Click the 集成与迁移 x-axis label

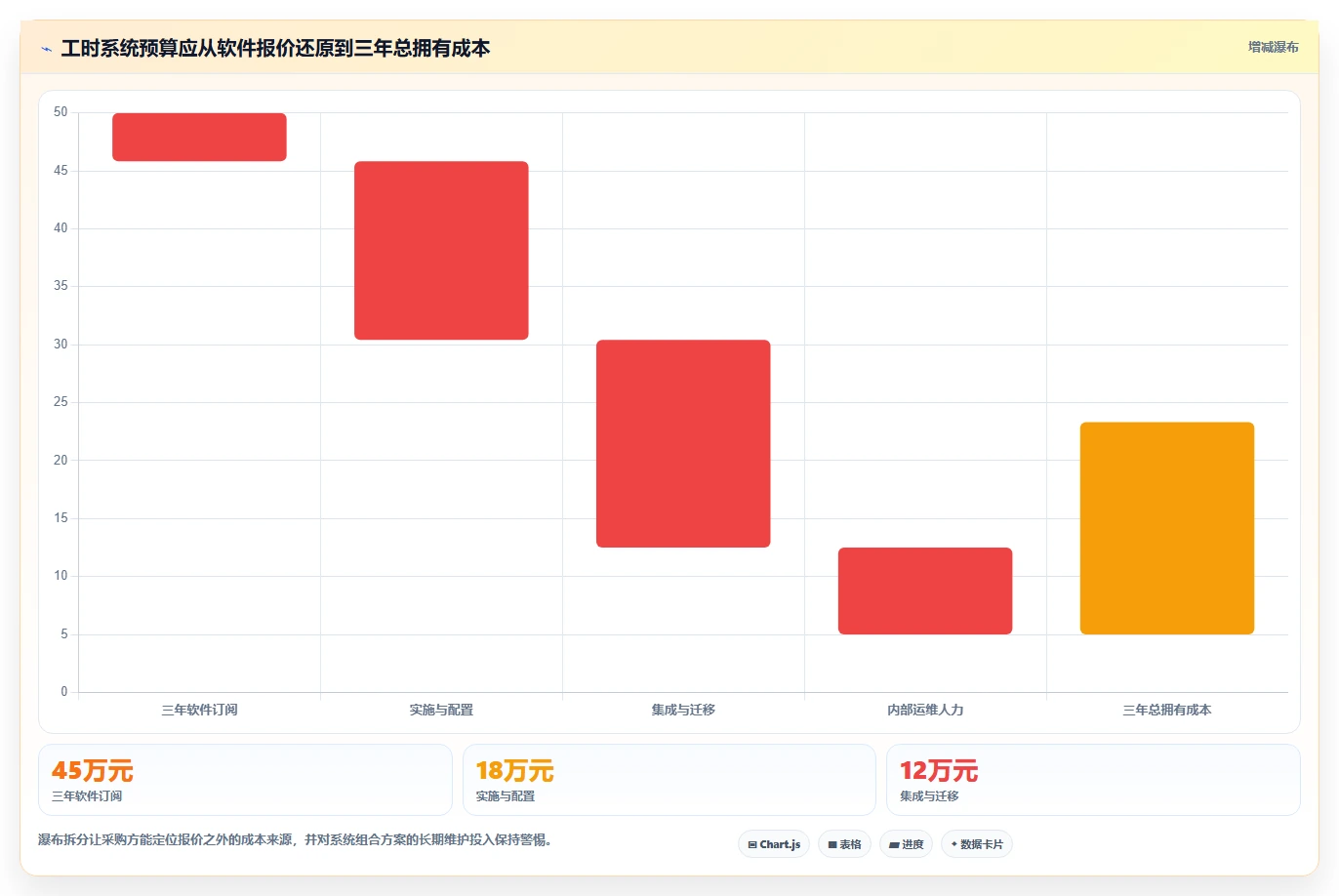pyautogui.click(x=683, y=710)
